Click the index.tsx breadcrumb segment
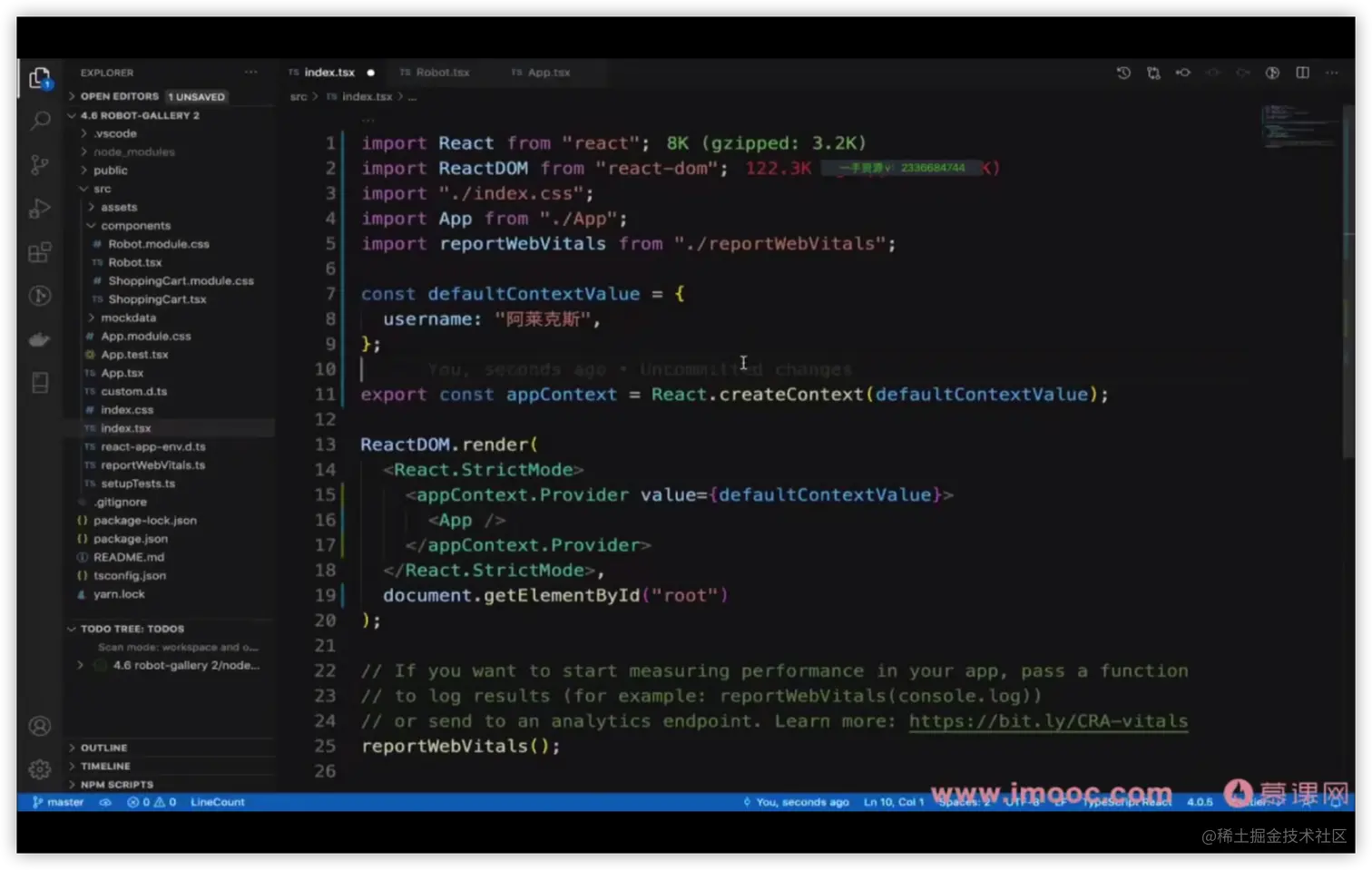This screenshot has height=870, width=1372. [360, 96]
